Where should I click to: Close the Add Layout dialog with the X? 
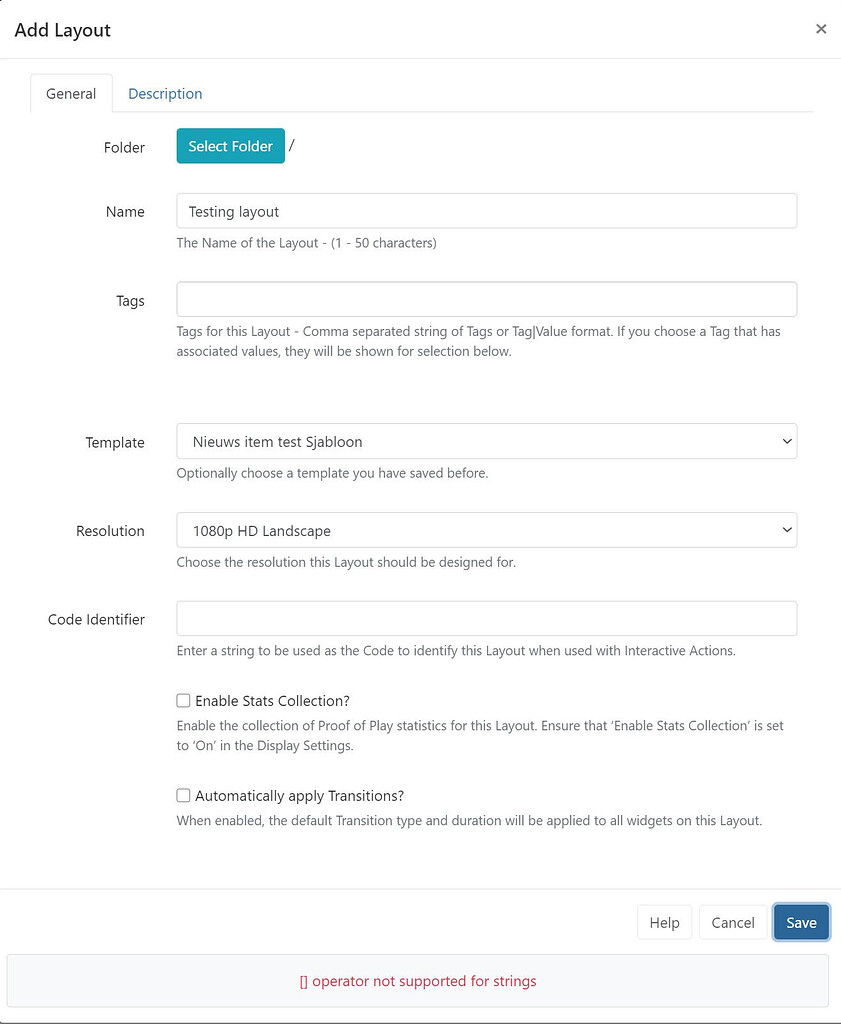coord(821,29)
